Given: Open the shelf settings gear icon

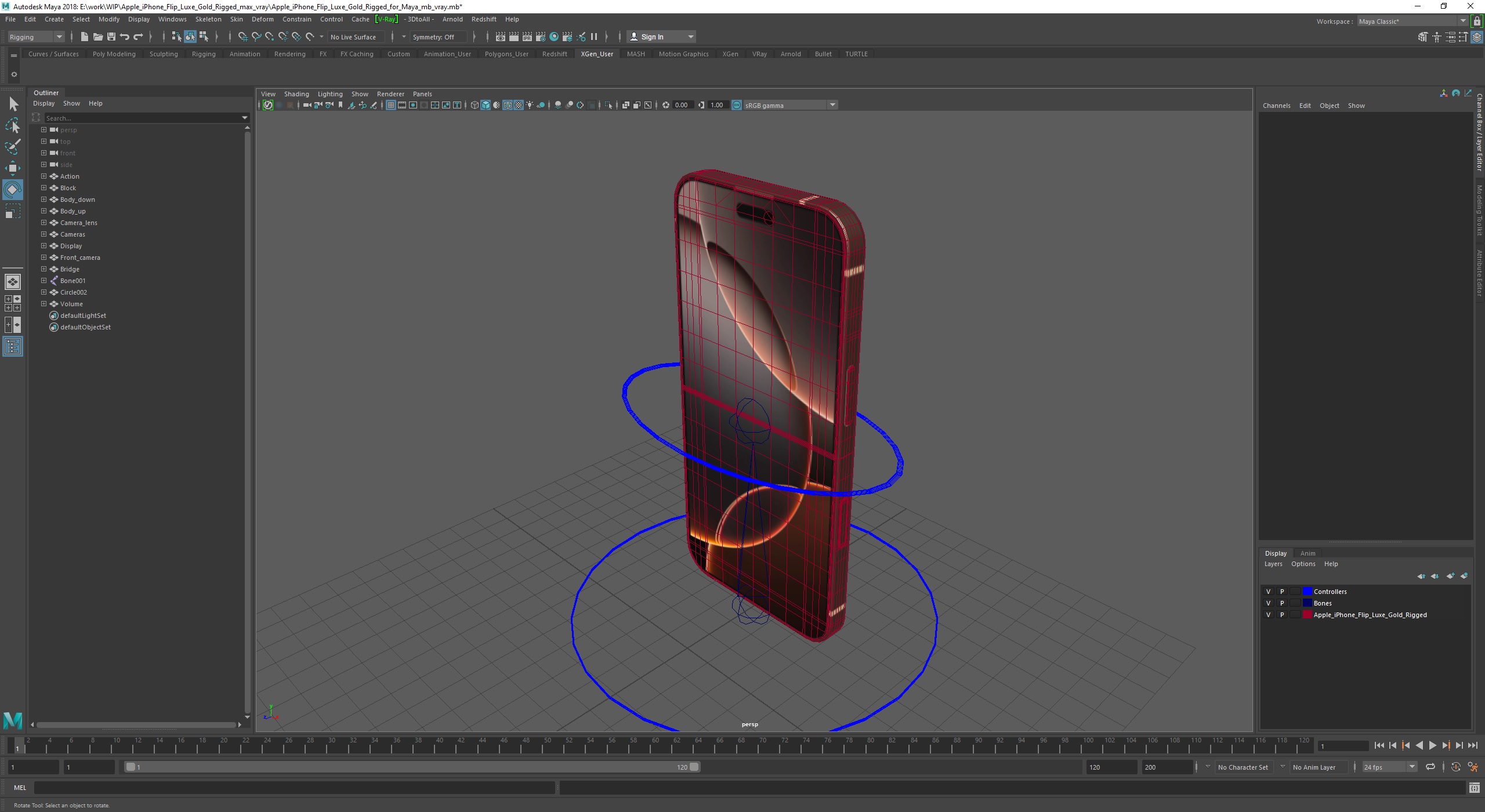Looking at the screenshot, I should [14, 74].
